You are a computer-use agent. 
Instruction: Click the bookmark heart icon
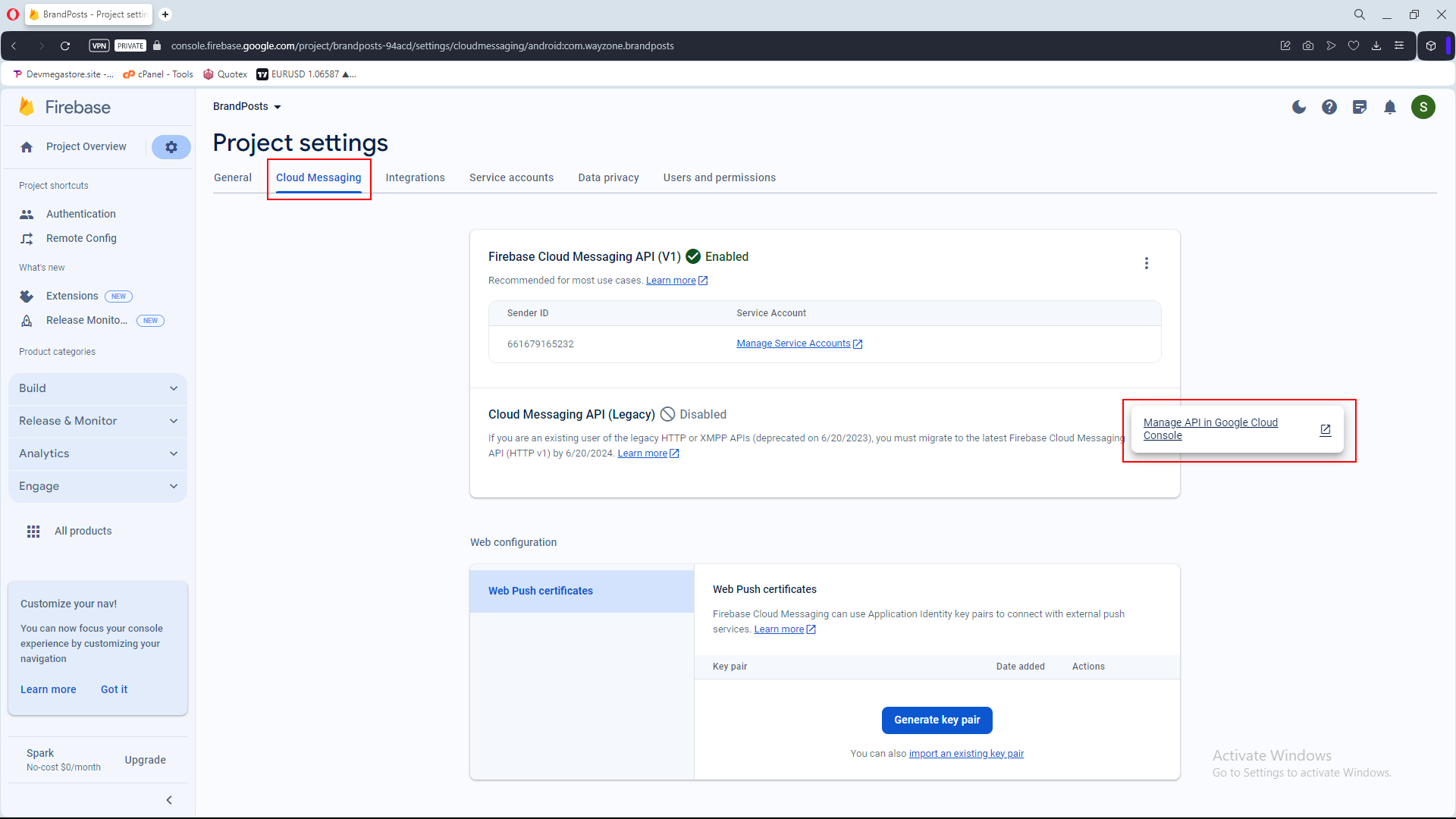click(x=1354, y=45)
